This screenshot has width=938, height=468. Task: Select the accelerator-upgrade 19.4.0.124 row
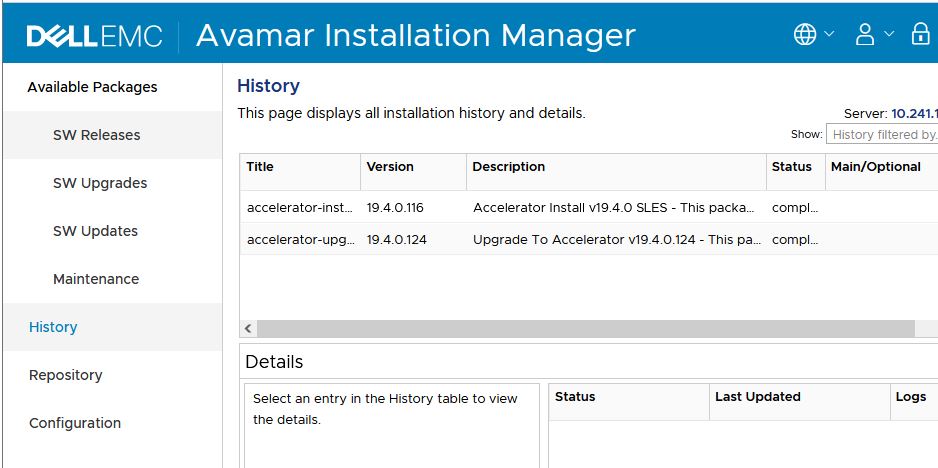pyautogui.click(x=500, y=240)
